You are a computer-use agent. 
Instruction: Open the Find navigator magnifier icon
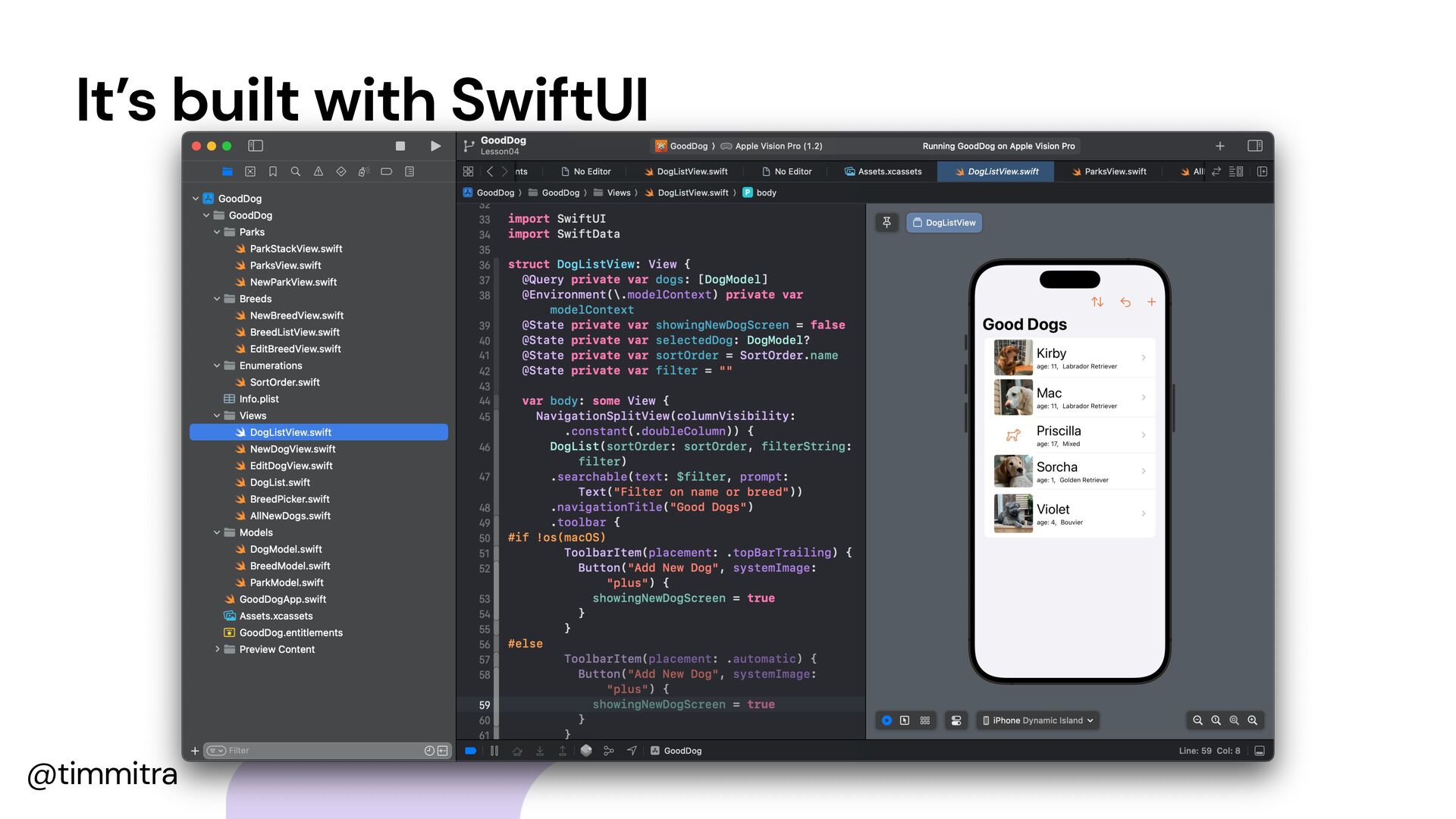tap(296, 171)
